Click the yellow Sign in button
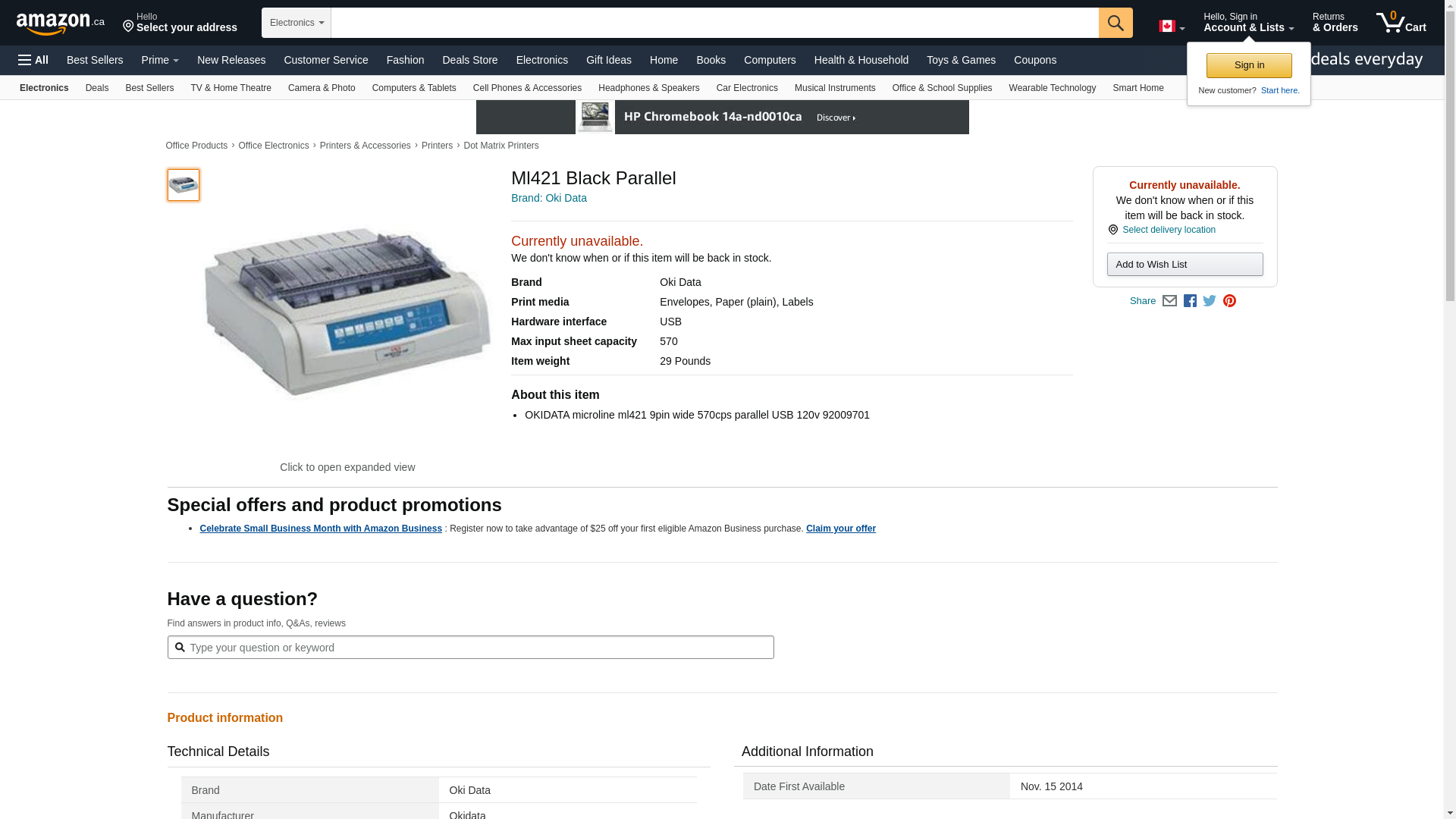1456x819 pixels. pyautogui.click(x=1249, y=65)
